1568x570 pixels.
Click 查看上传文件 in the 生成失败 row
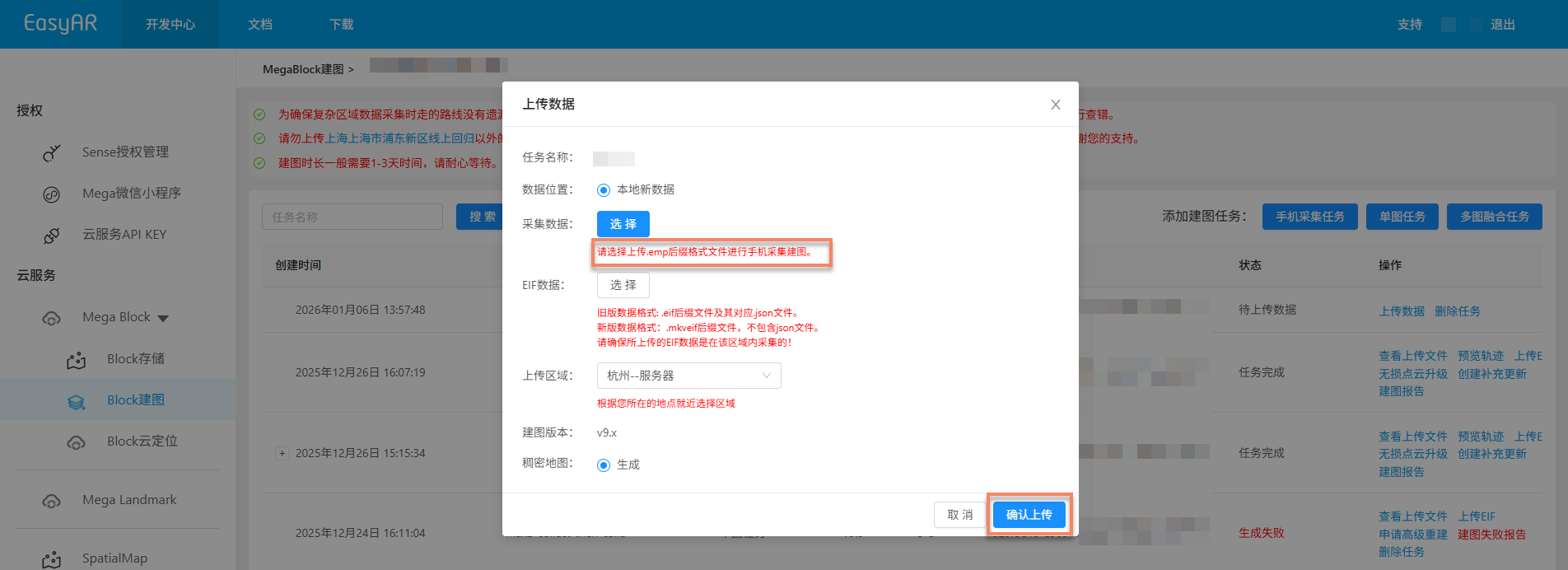(x=1413, y=516)
